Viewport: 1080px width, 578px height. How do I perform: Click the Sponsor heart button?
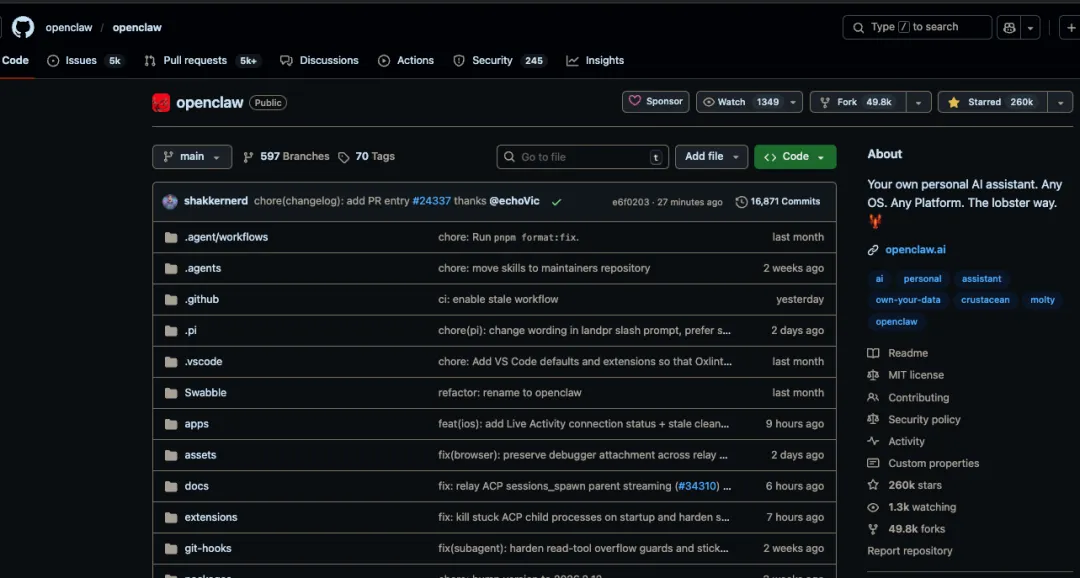click(656, 102)
